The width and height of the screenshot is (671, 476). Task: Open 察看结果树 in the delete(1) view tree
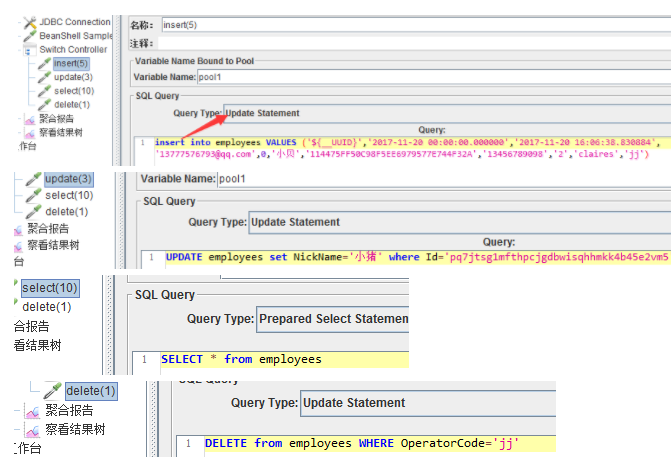tap(75, 429)
